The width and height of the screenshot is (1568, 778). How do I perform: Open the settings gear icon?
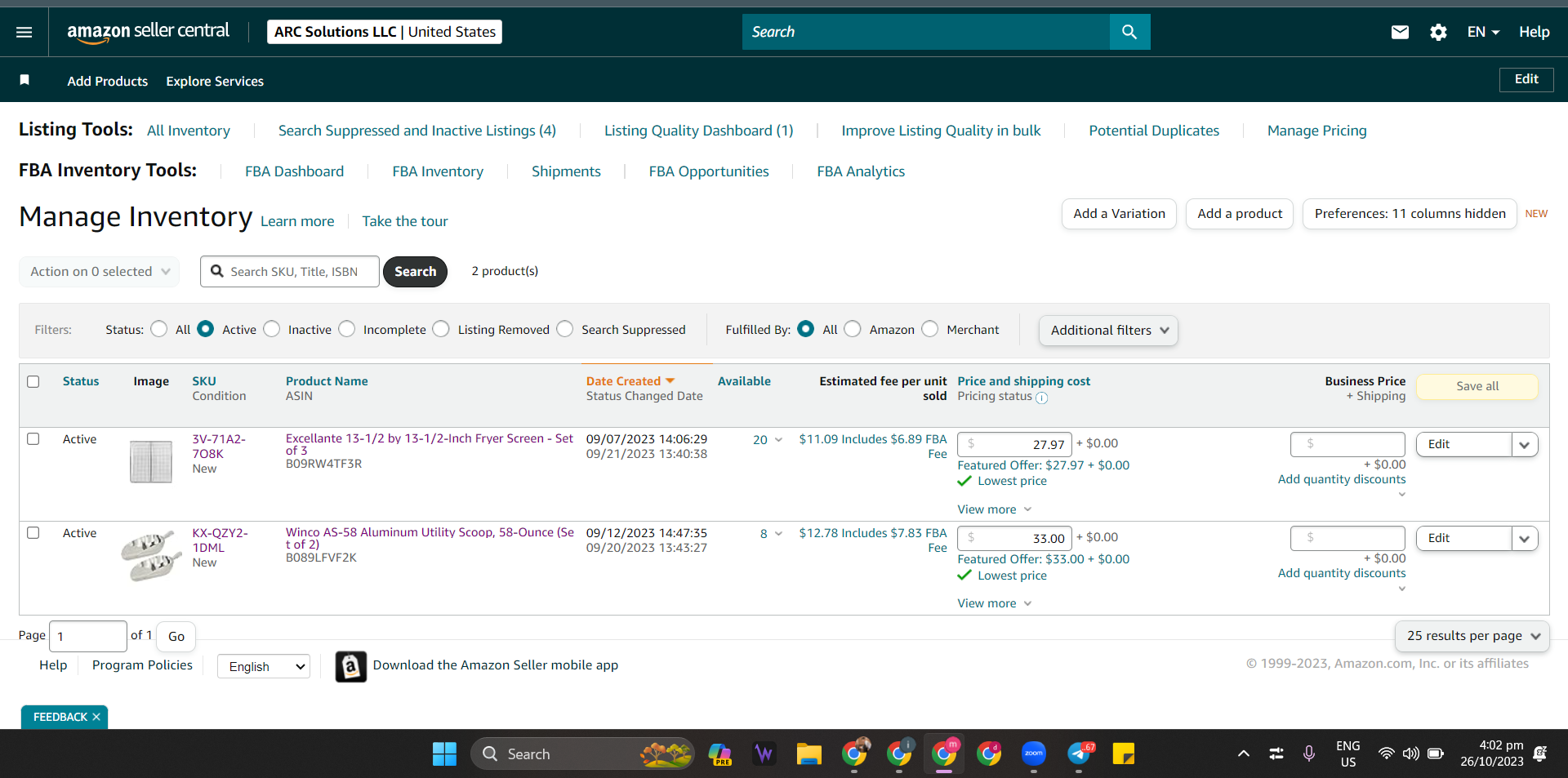pos(1438,32)
